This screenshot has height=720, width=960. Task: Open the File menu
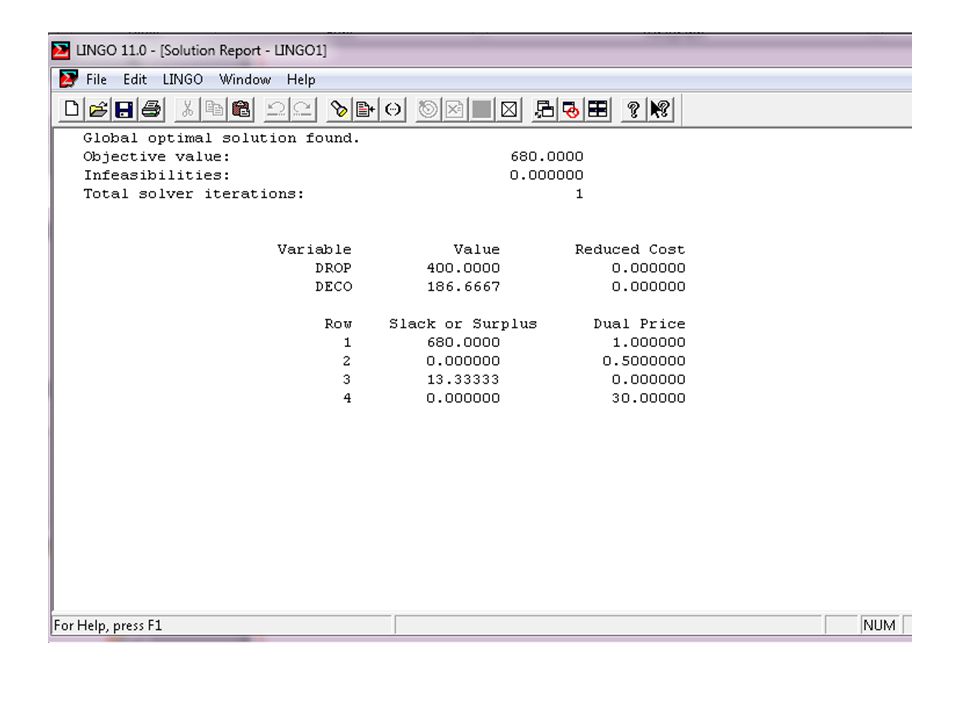point(96,80)
